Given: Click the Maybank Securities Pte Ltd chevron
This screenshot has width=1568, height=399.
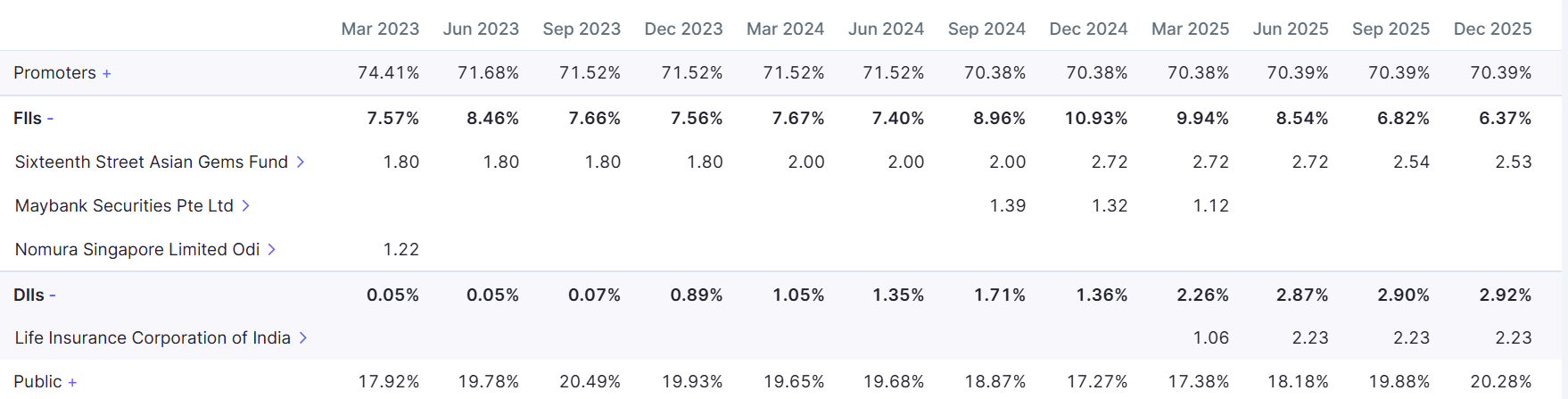Looking at the screenshot, I should [x=246, y=206].
